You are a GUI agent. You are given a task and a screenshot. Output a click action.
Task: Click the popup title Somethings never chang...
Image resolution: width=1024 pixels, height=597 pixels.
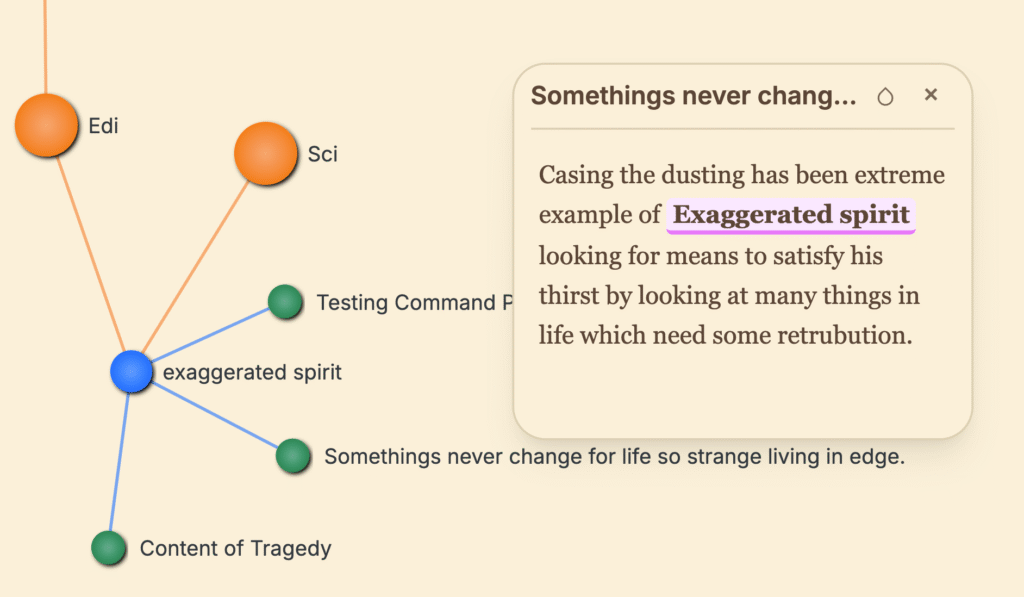click(693, 96)
